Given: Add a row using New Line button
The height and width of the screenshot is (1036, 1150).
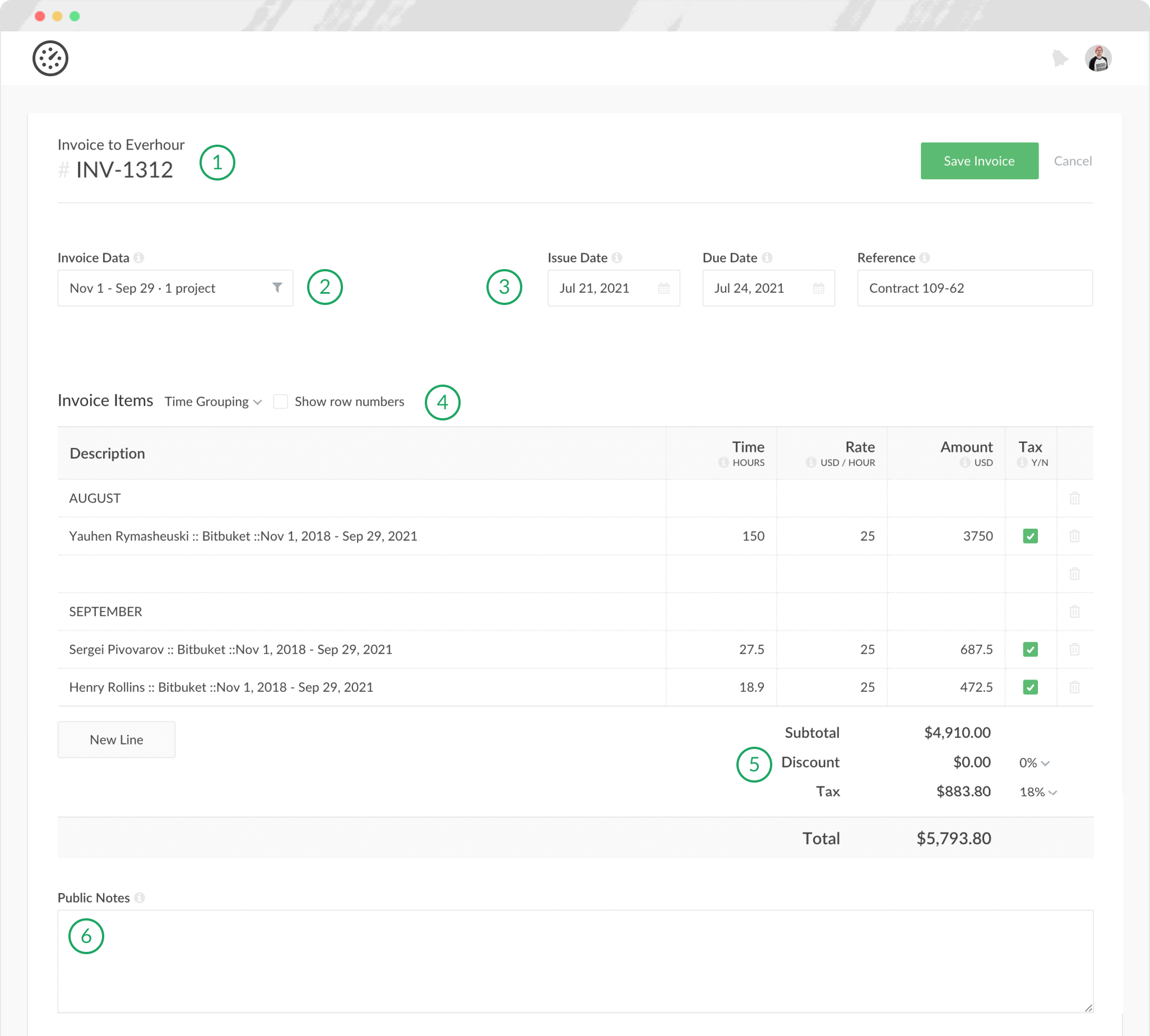Looking at the screenshot, I should (116, 739).
